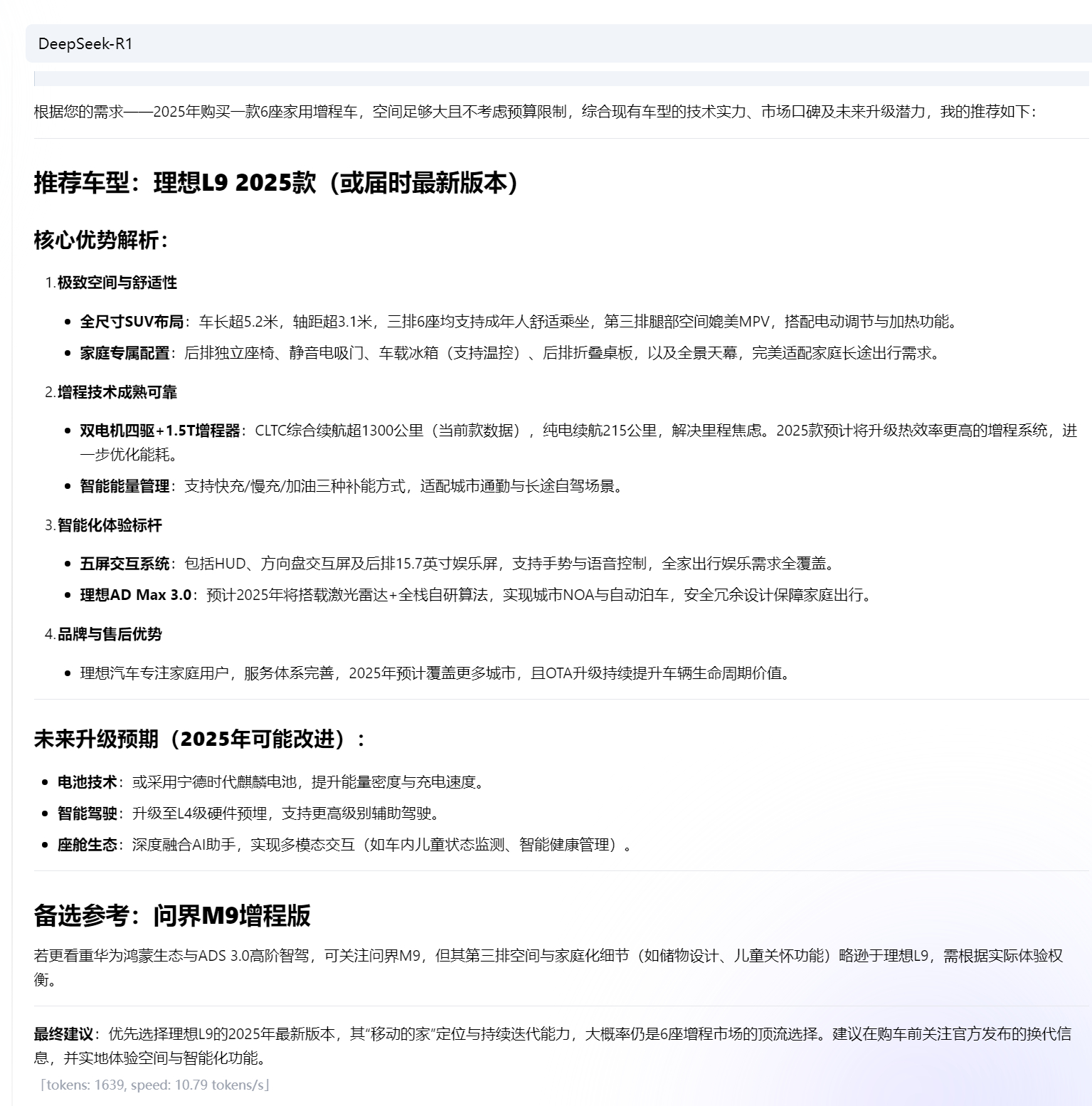This screenshot has width=1092, height=1106.
Task: Click text CLTC综合续航超1300公里
Action: [339, 431]
